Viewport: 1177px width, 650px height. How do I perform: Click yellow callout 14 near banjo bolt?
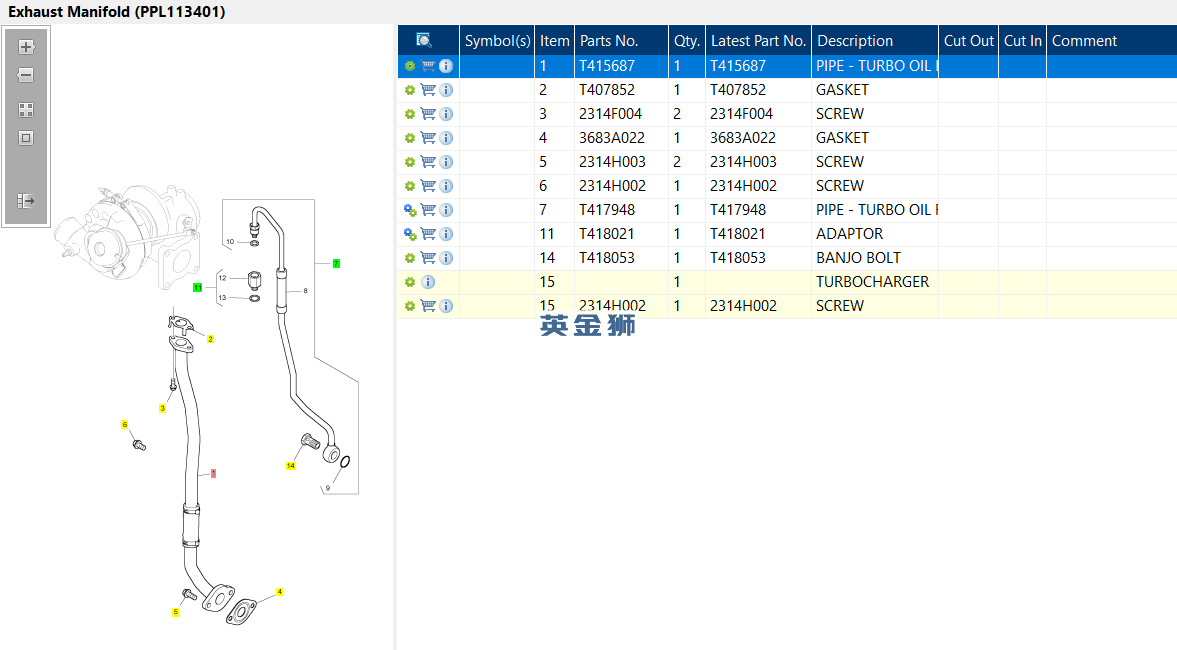pos(291,465)
